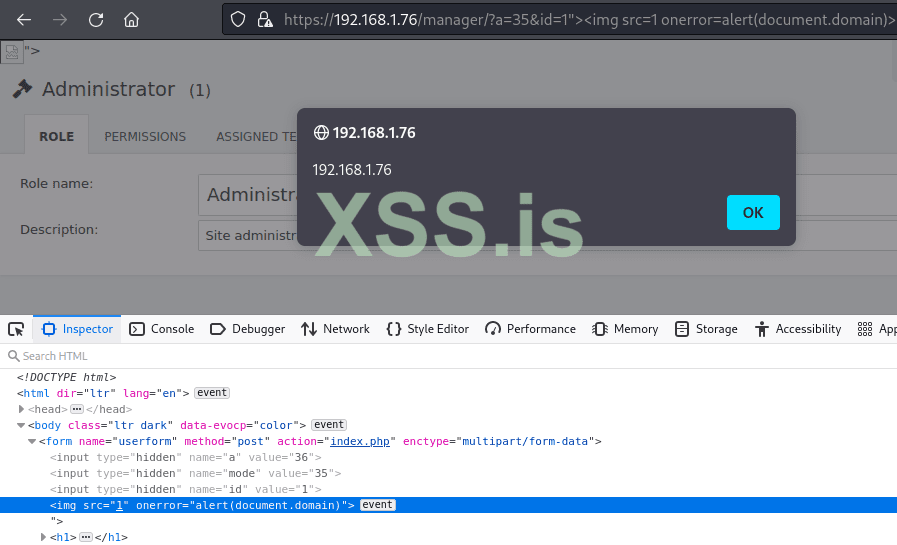Select the URL address bar text
This screenshot has height=545, width=897.
click(x=589, y=20)
